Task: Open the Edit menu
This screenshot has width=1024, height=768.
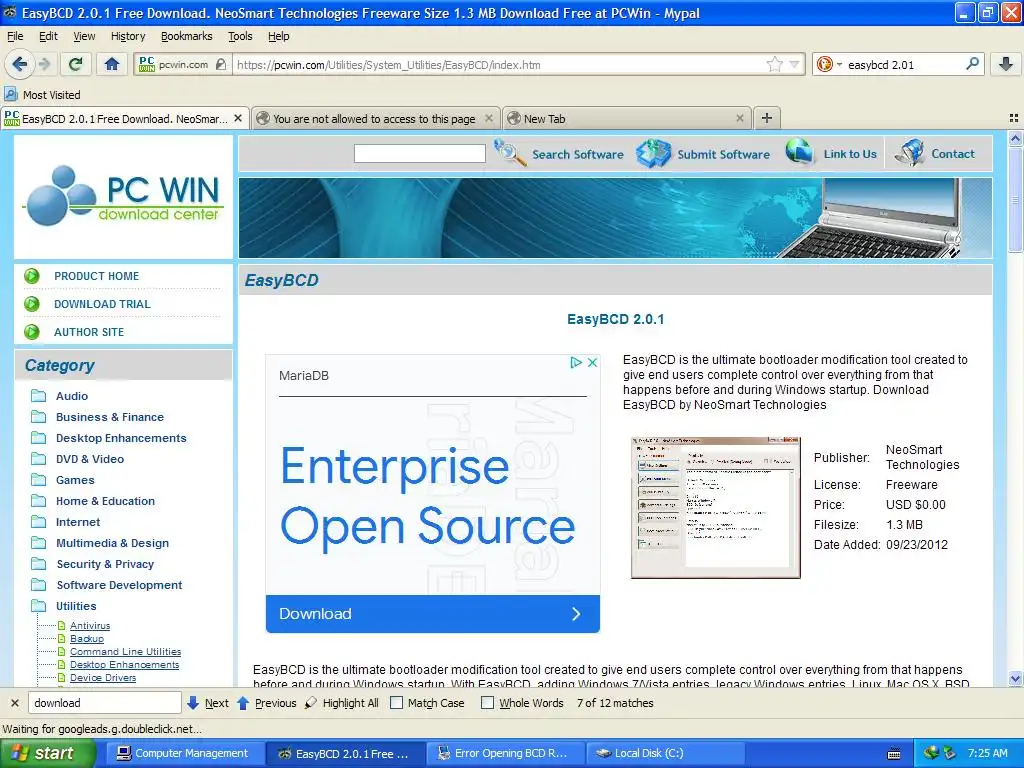Action: pos(48,36)
